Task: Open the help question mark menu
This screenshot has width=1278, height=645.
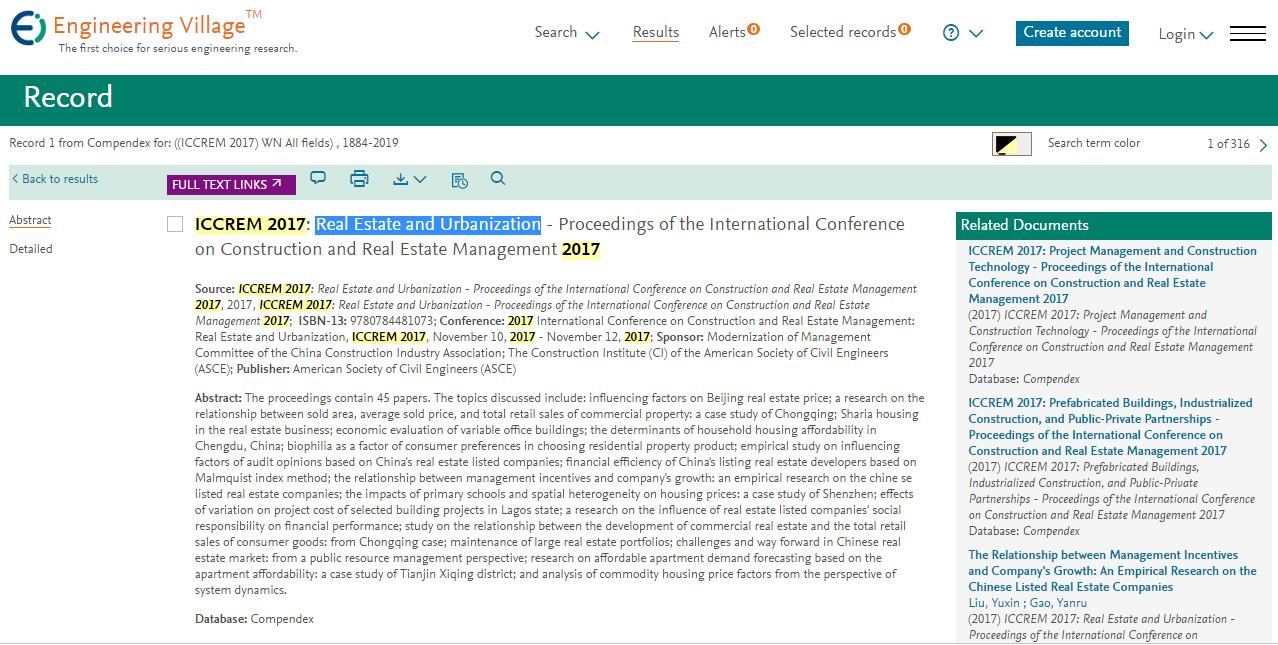Action: point(963,33)
